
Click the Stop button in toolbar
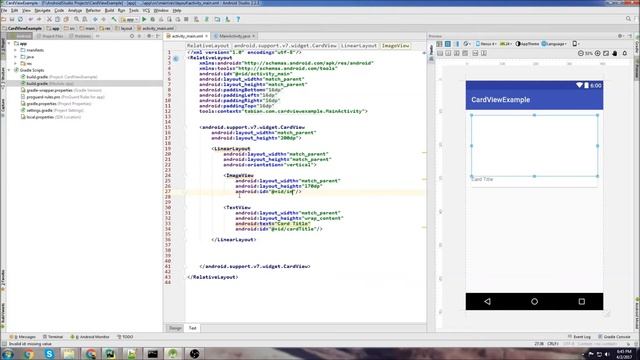(187, 19)
